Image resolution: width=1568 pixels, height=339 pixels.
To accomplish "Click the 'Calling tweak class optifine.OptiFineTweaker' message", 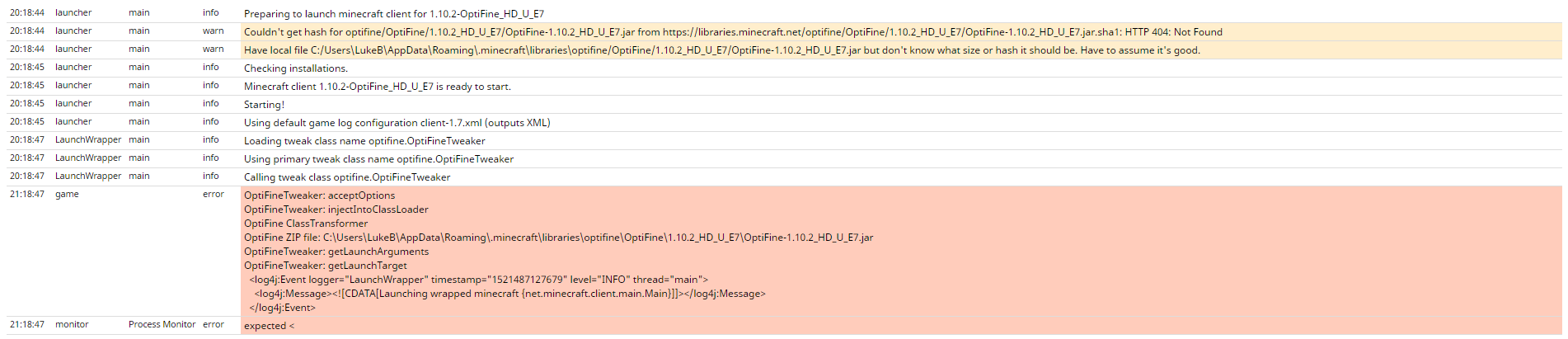I will point(347,177).
